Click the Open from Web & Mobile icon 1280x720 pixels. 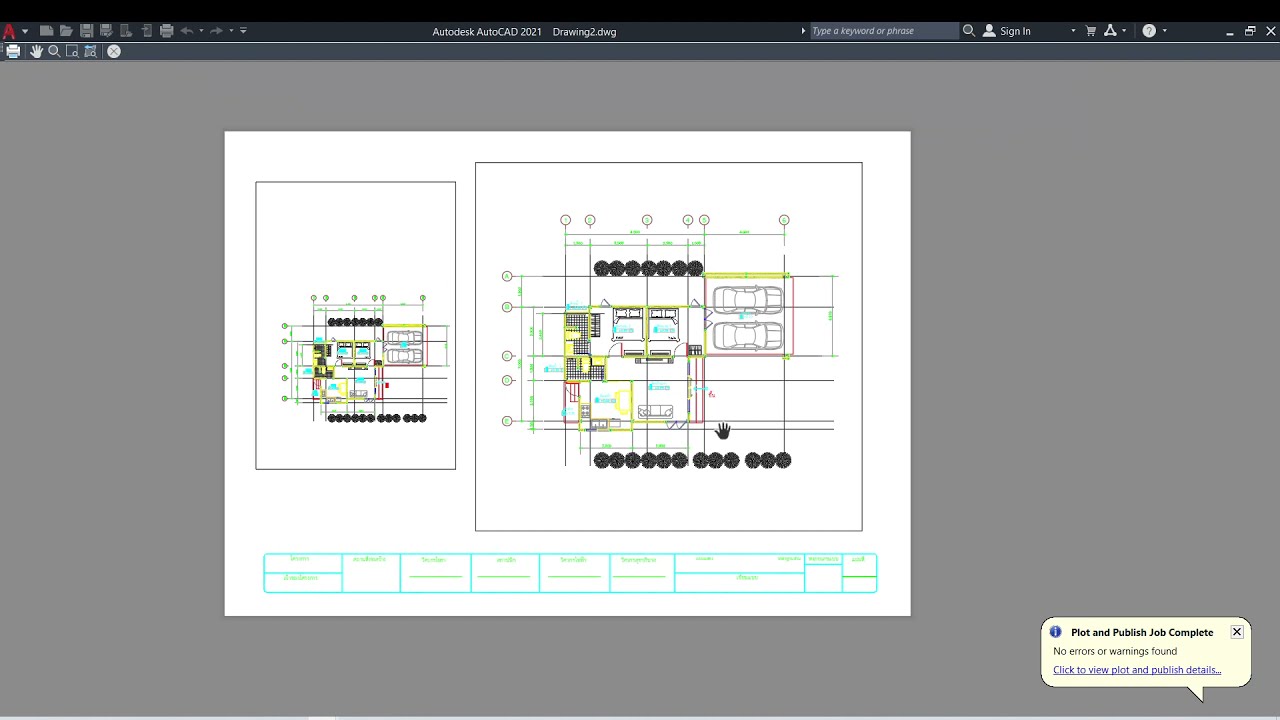click(x=127, y=31)
